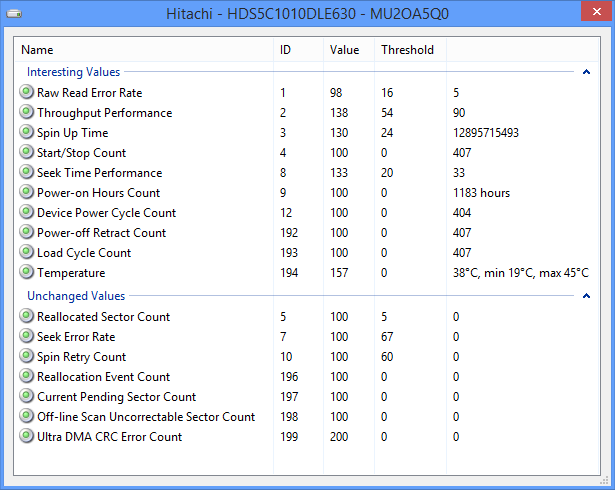This screenshot has height=490, width=615.
Task: Click the Threshold cell 60 for Spin Retry Count
Action: coord(387,357)
